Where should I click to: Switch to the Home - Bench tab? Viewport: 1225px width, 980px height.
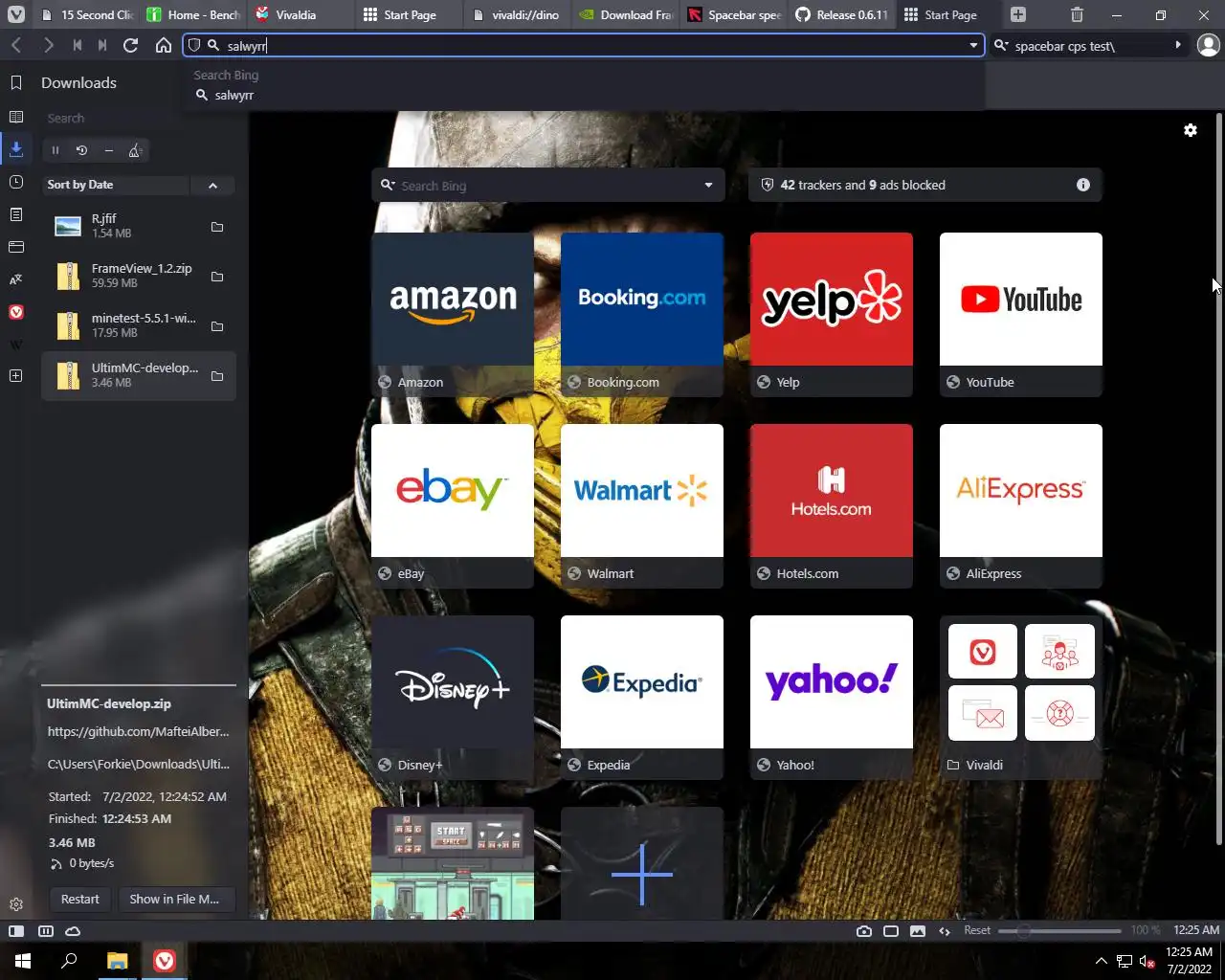[x=194, y=14]
